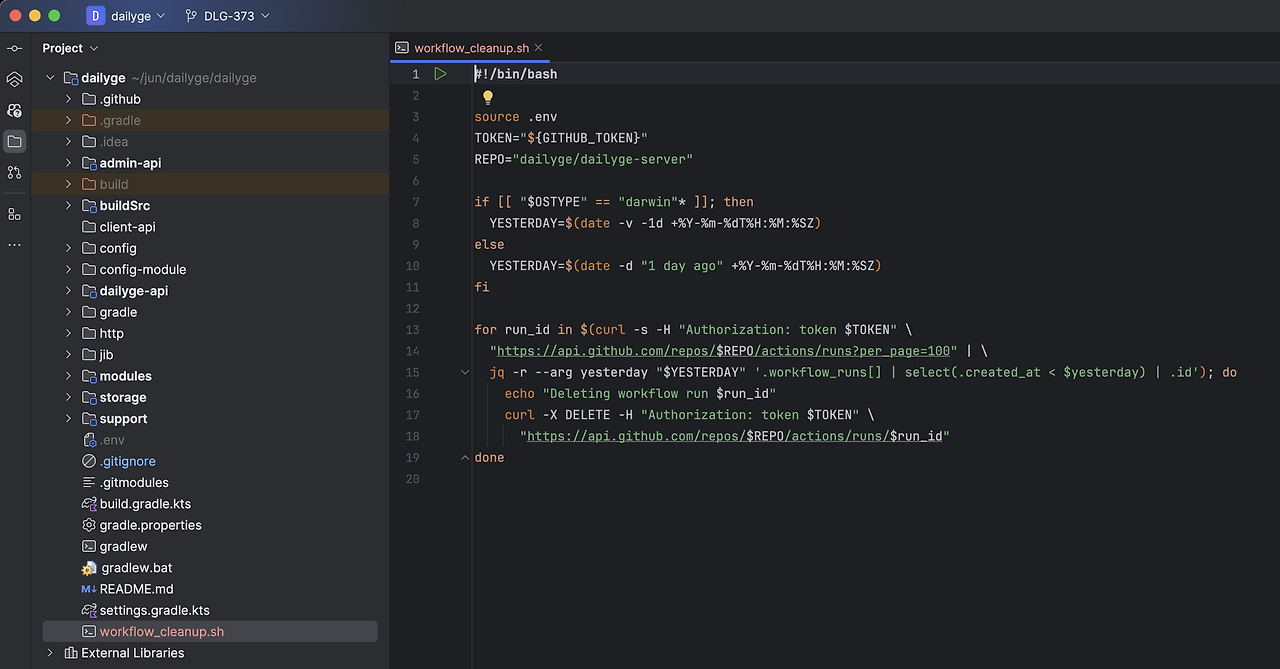Screen dimensions: 1280x669
Task: Run script using green gutter arrow
Action: pyautogui.click(x=440, y=74)
